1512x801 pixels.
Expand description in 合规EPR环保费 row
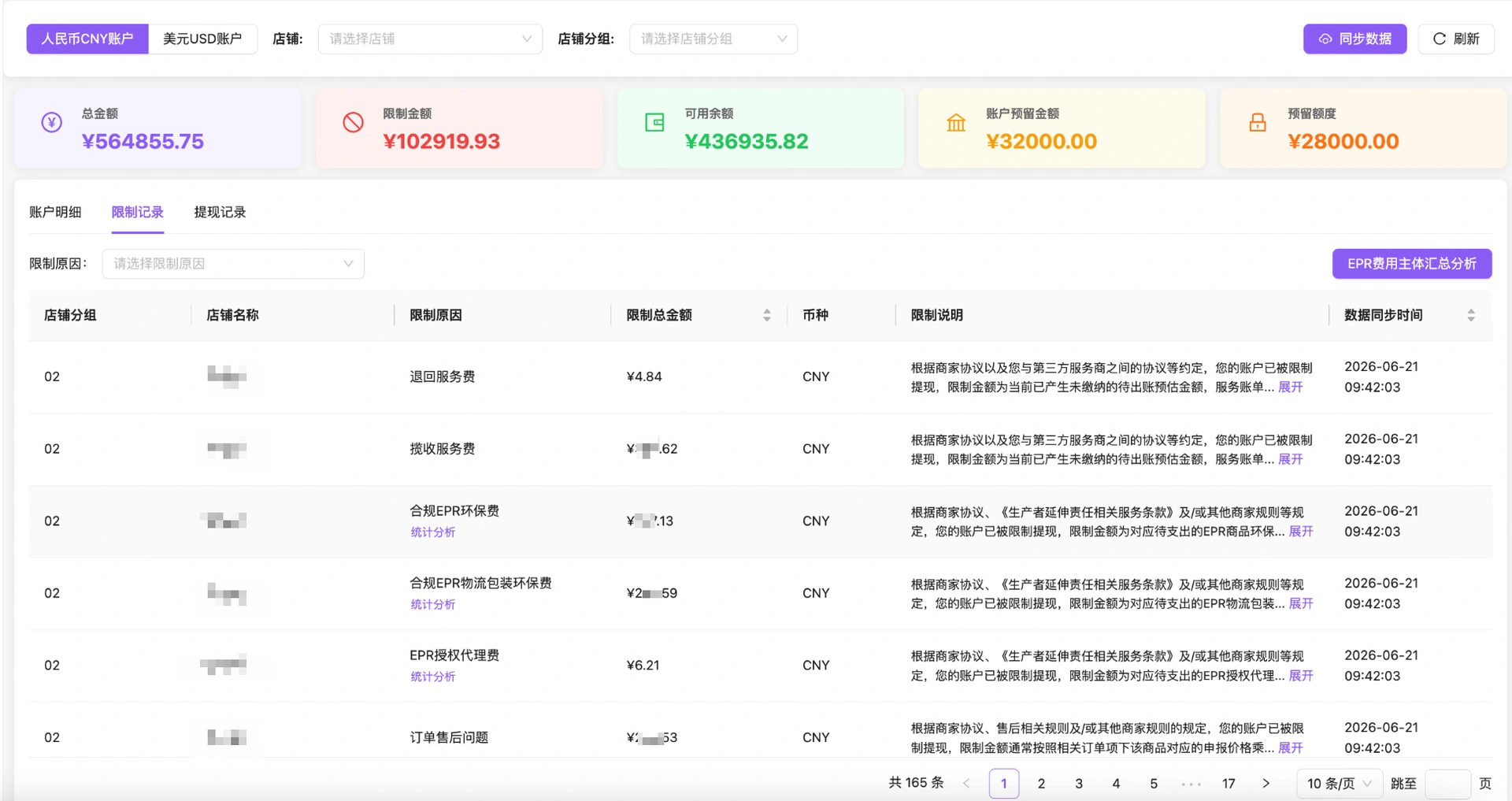coord(1301,532)
